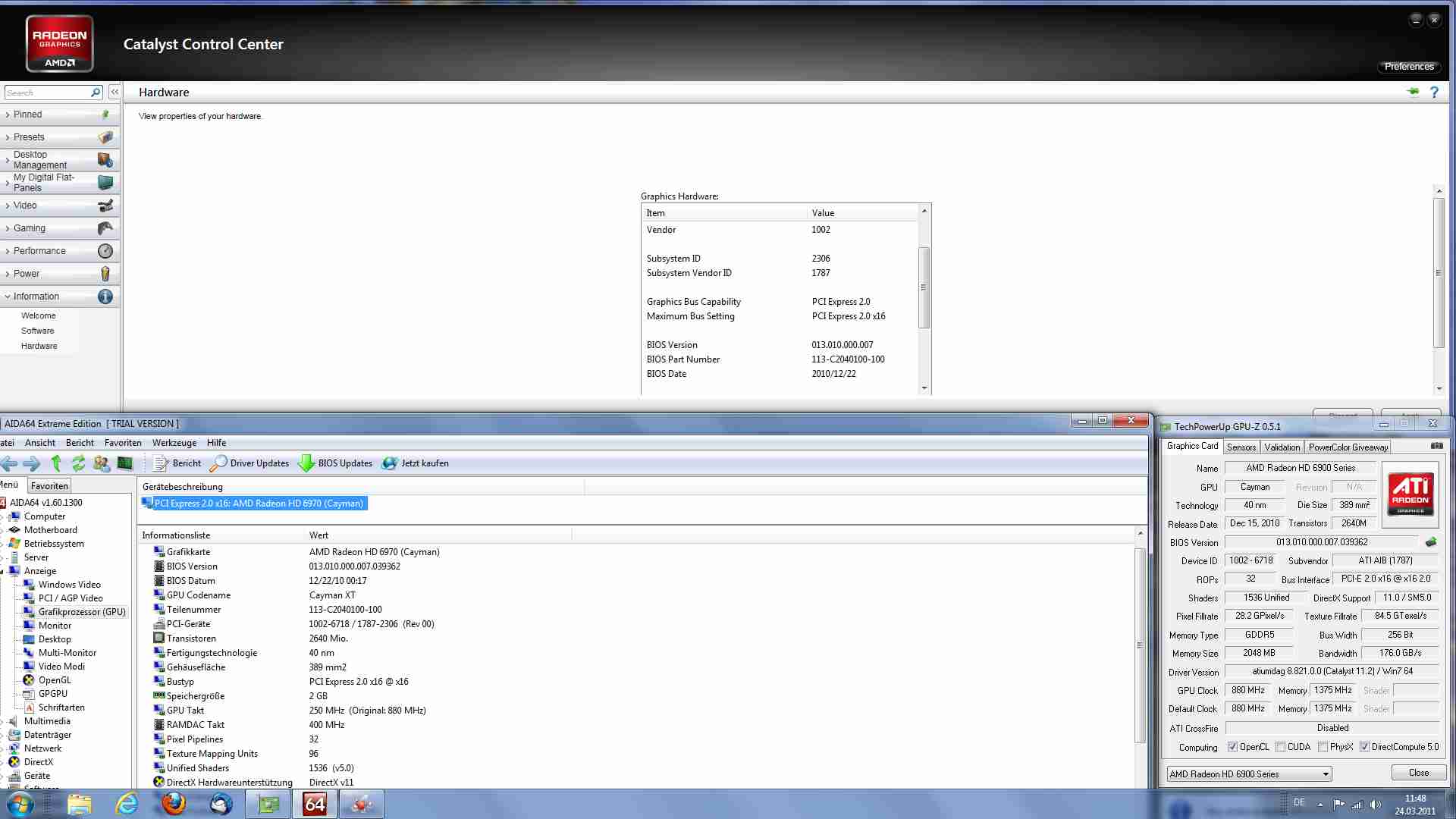Open Windows Explorer from taskbar
The height and width of the screenshot is (819, 1456).
(x=79, y=804)
